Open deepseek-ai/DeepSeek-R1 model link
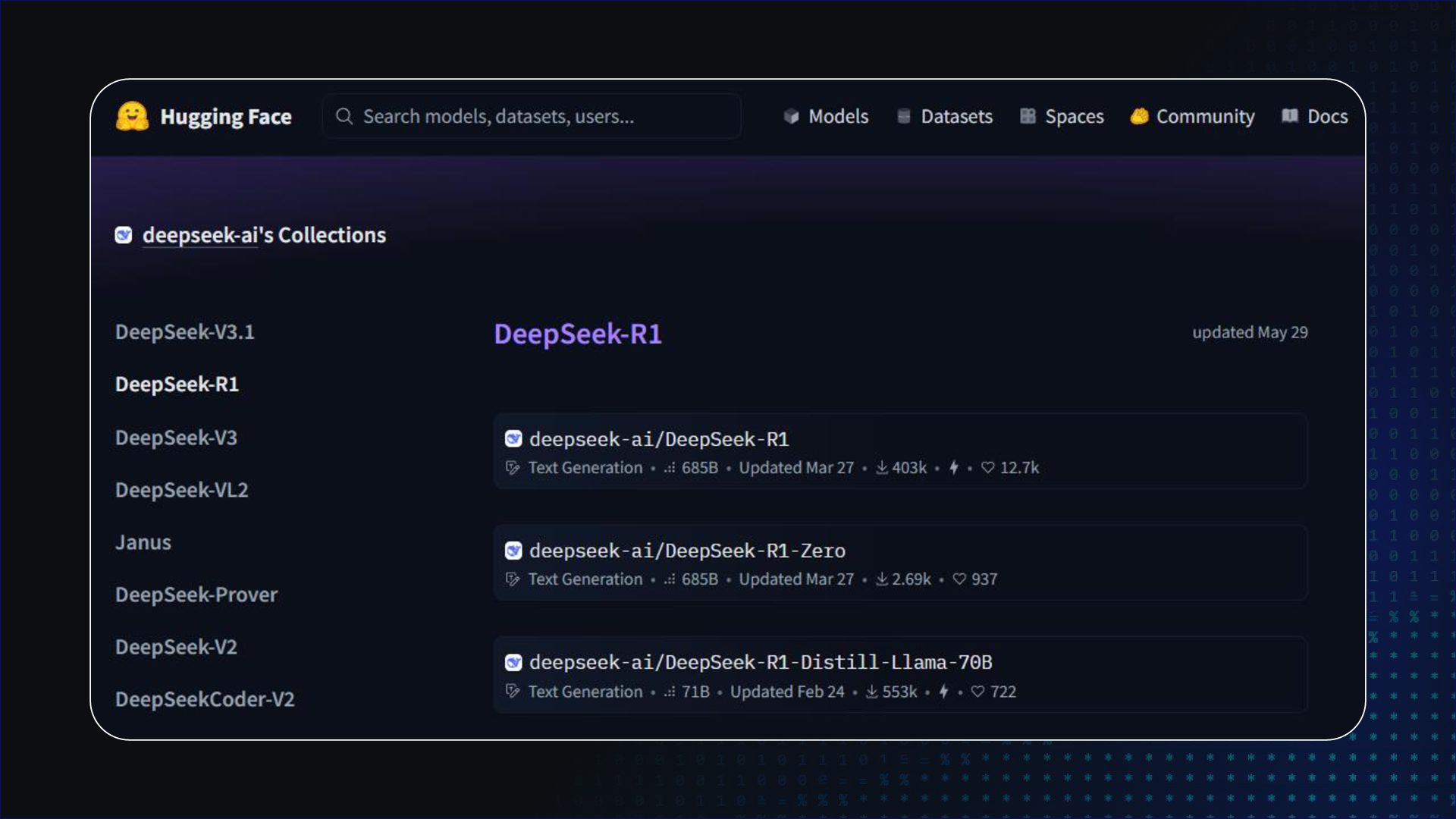Viewport: 1456px width, 819px height. (x=659, y=439)
